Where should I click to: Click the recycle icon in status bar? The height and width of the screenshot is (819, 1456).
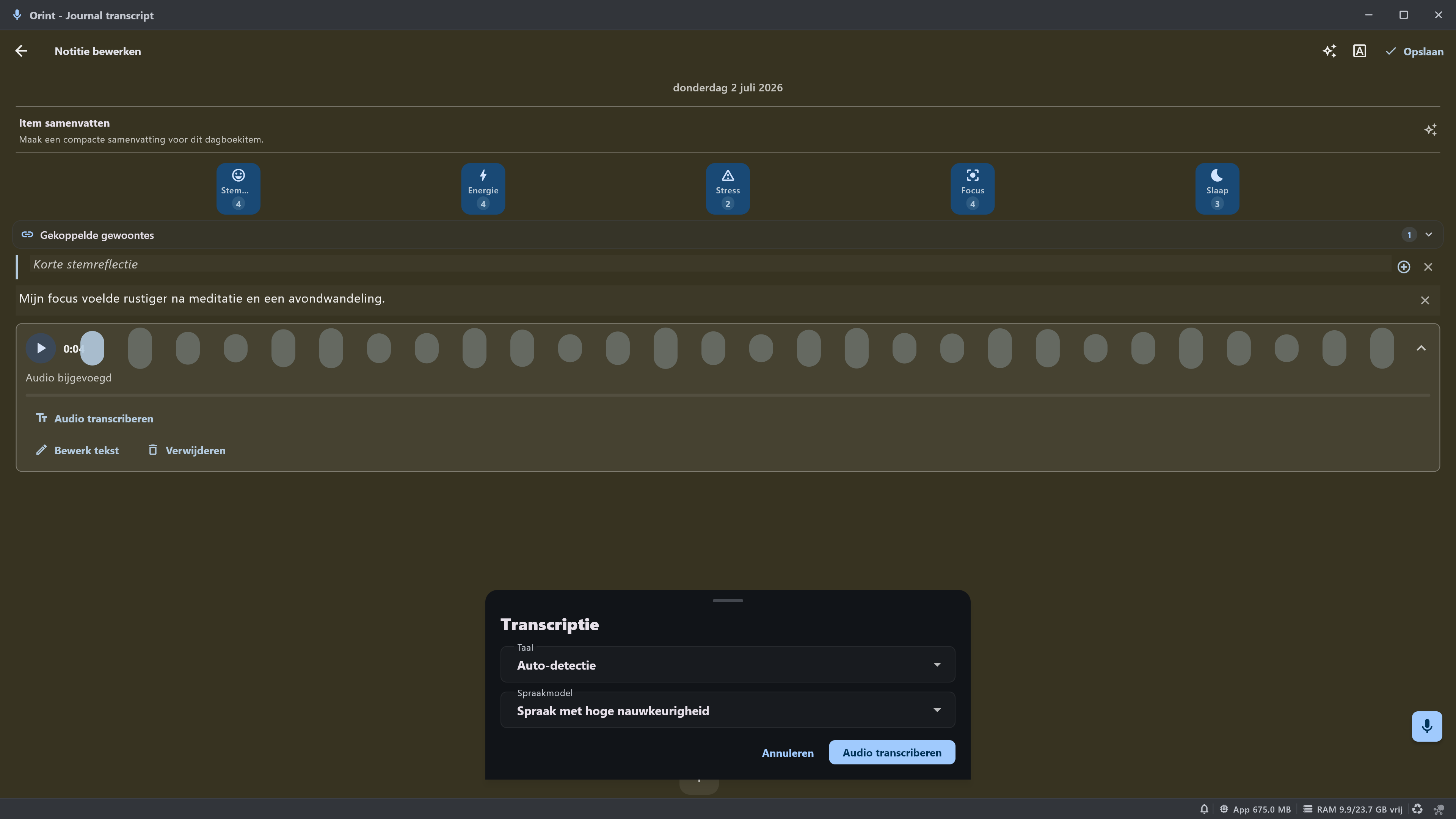point(1417,810)
